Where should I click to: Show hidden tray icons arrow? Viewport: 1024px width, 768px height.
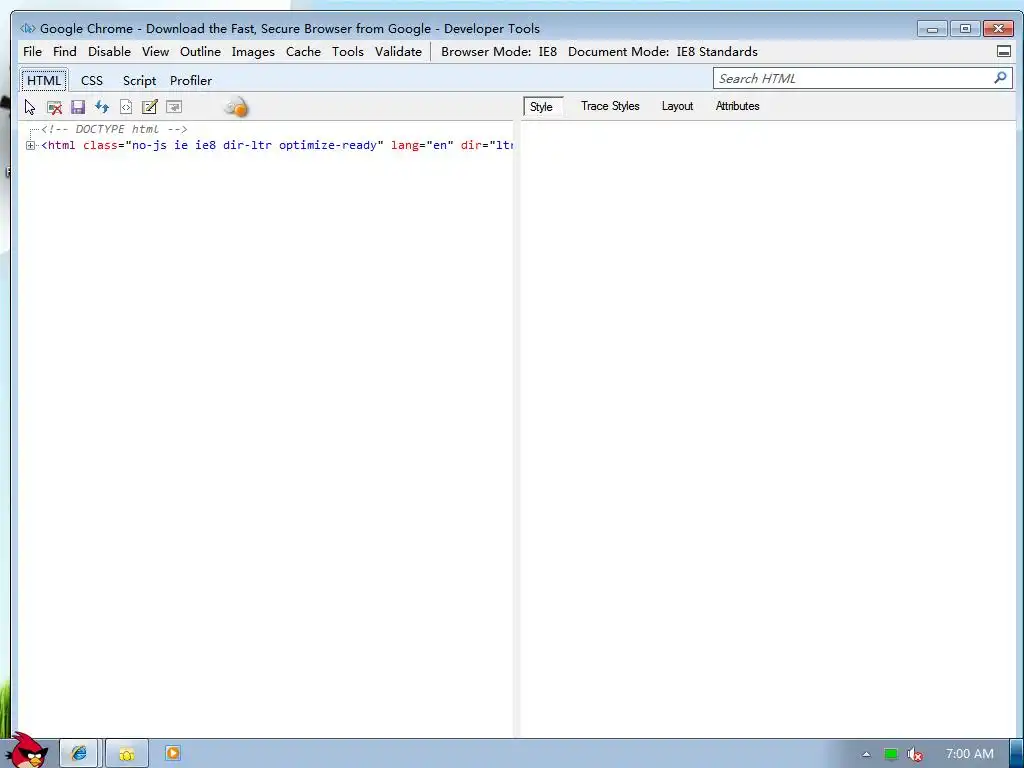(867, 754)
